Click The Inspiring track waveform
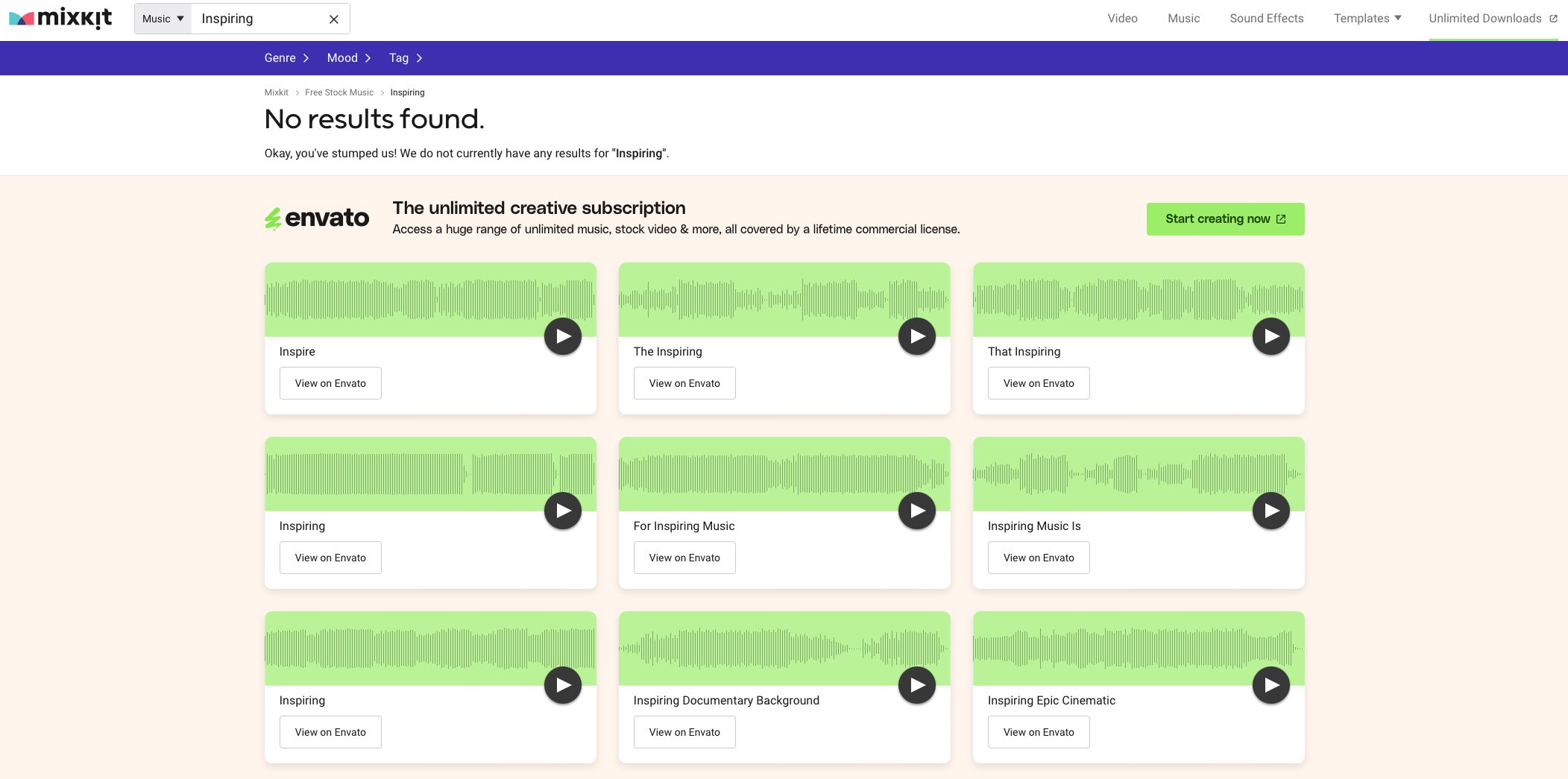The width and height of the screenshot is (1568, 779). pyautogui.click(x=784, y=300)
